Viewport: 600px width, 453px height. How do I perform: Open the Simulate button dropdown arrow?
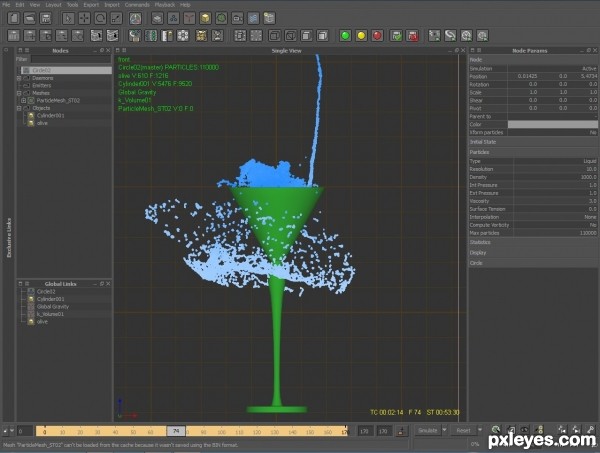(x=445, y=430)
